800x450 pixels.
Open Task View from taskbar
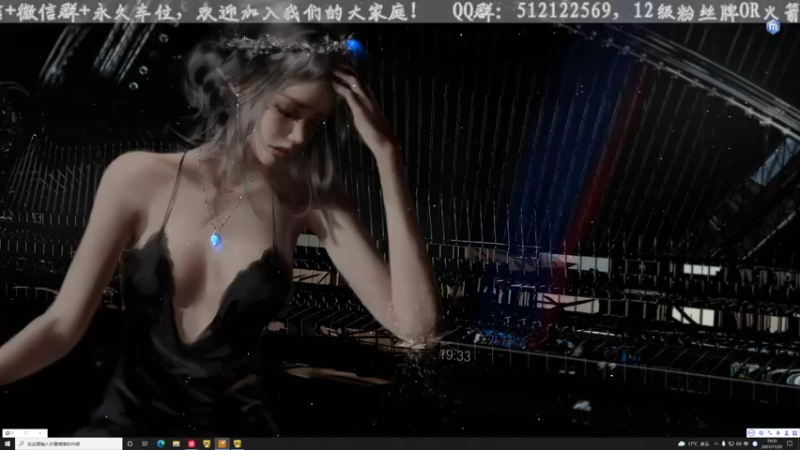point(145,444)
